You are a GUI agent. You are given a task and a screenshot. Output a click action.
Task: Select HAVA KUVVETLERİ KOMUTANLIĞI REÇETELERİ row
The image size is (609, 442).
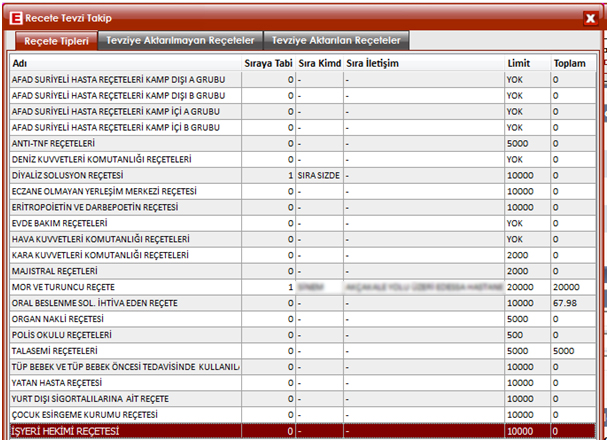tap(303, 239)
